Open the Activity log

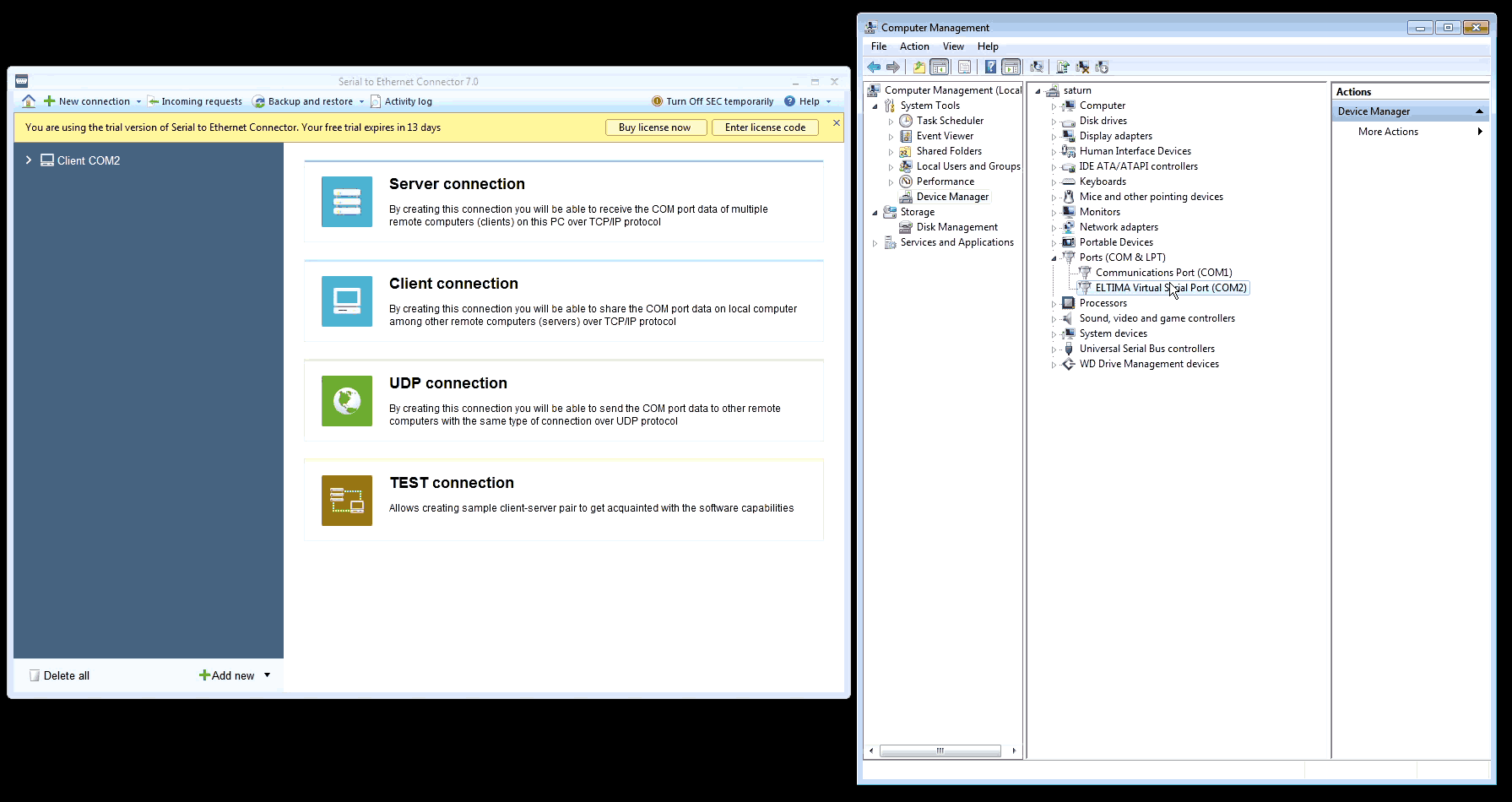point(402,101)
